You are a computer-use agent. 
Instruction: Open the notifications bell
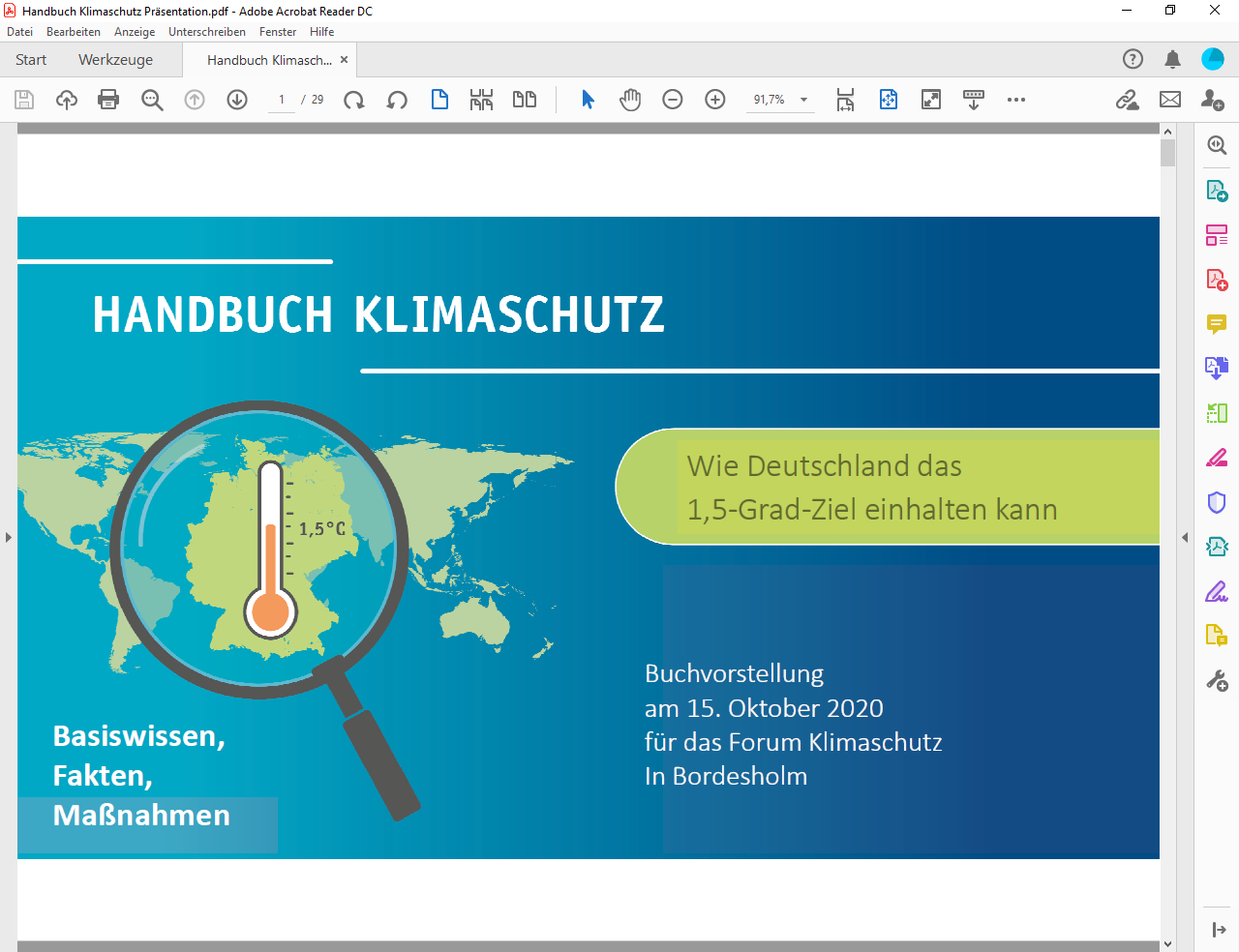point(1172,59)
